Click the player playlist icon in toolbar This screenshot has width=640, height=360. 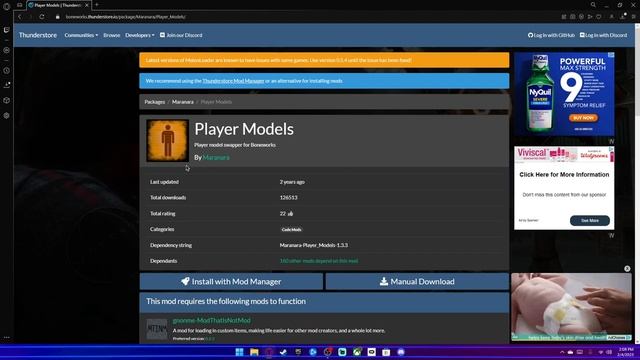(590, 17)
